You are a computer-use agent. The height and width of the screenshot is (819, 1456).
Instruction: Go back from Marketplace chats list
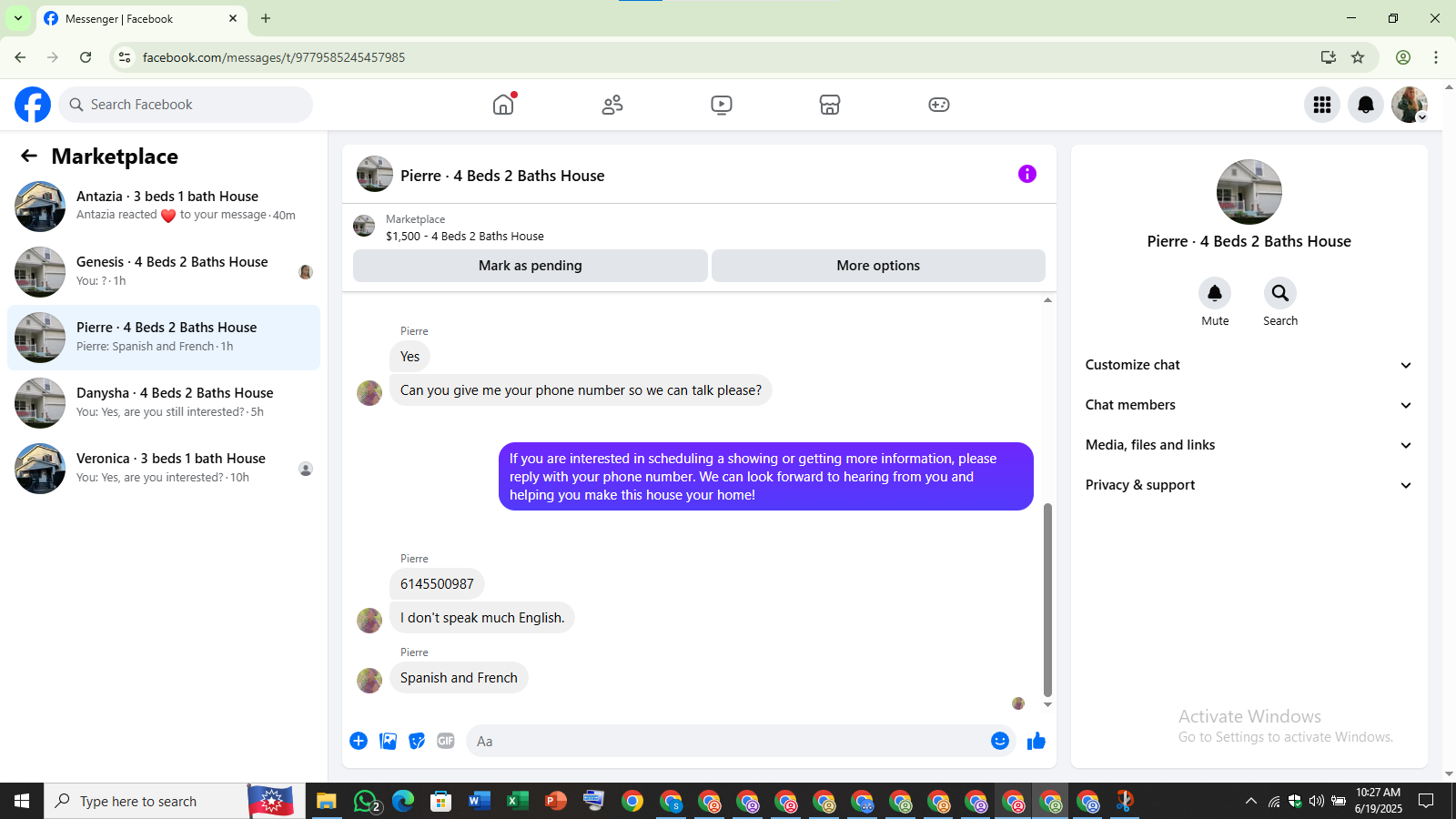coord(29,157)
